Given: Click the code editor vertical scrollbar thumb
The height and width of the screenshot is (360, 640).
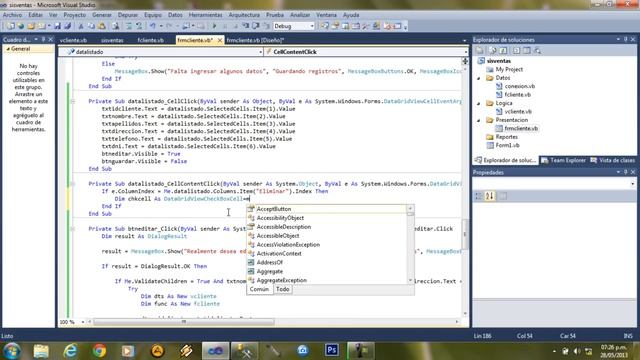Looking at the screenshot, I should (465, 234).
